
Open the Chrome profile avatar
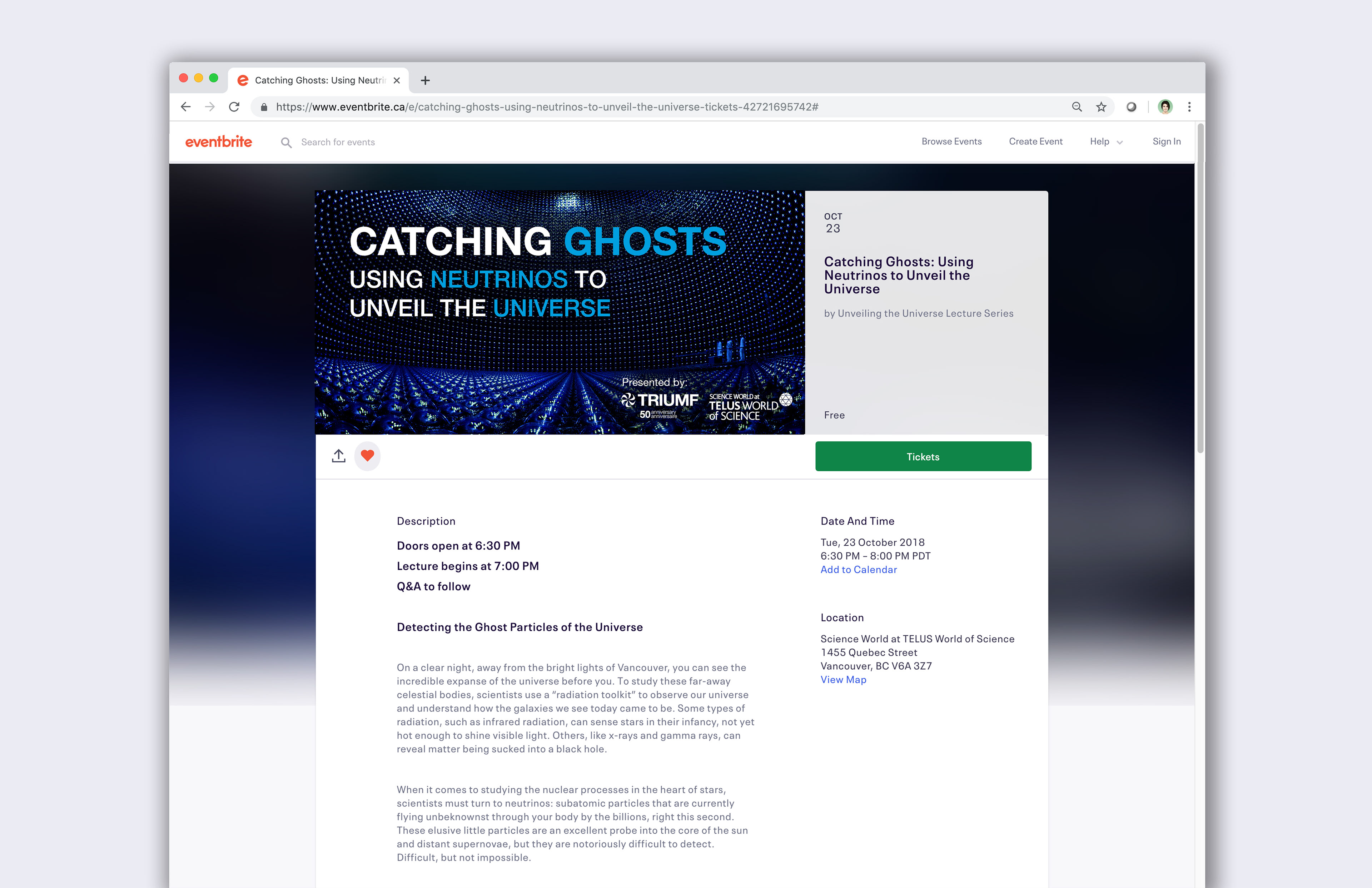point(1165,107)
